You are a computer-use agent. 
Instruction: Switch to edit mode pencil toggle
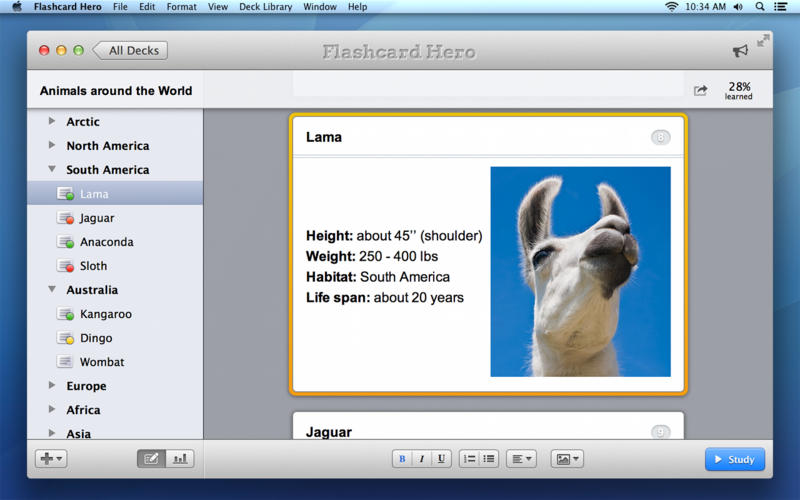pyautogui.click(x=152, y=459)
